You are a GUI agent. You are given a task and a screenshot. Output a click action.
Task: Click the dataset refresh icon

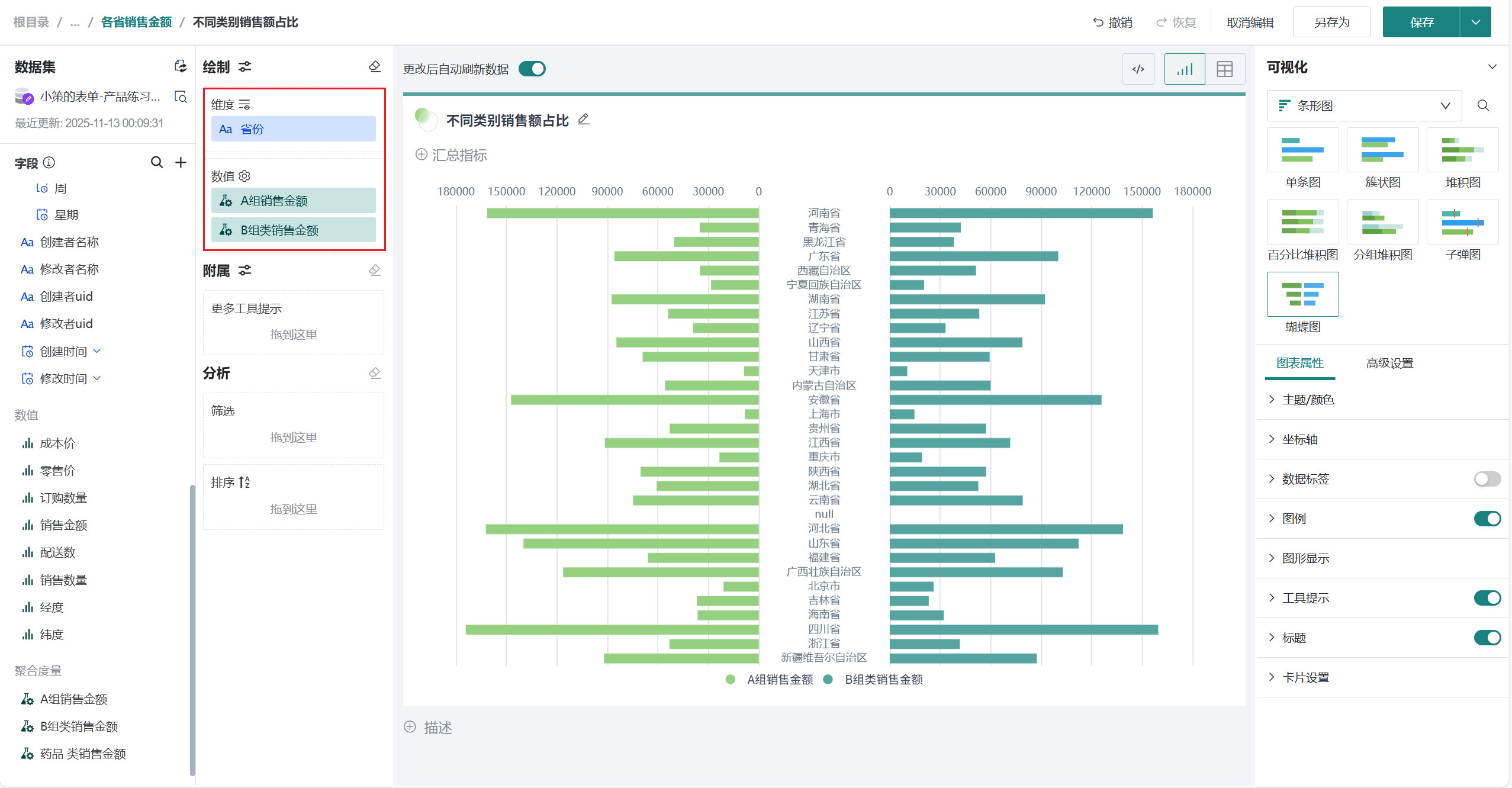pos(180,66)
